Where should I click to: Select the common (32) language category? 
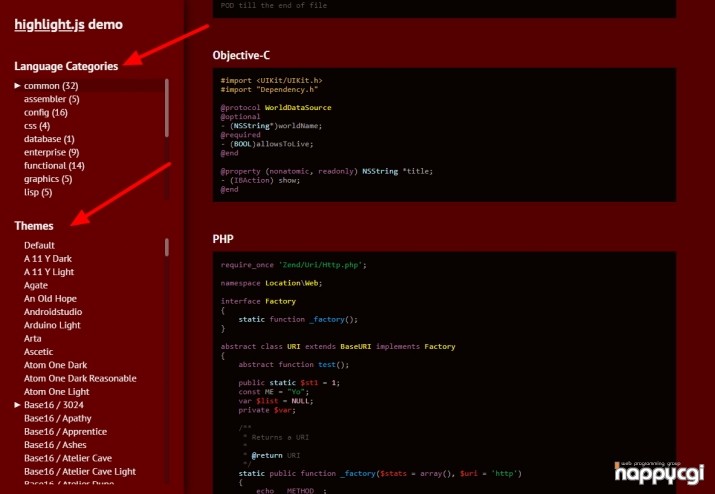coord(51,86)
